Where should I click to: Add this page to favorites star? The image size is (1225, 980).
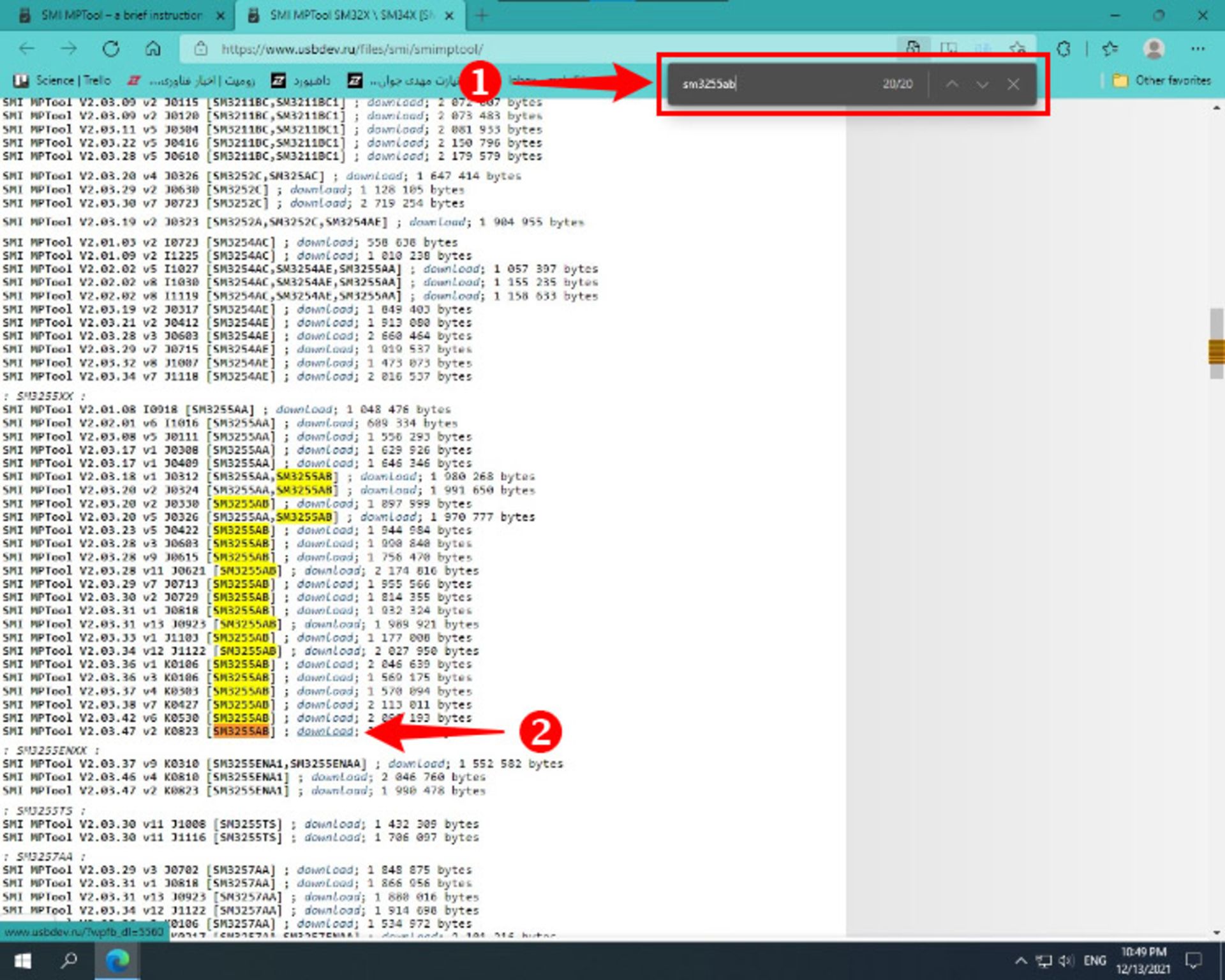[x=1017, y=48]
